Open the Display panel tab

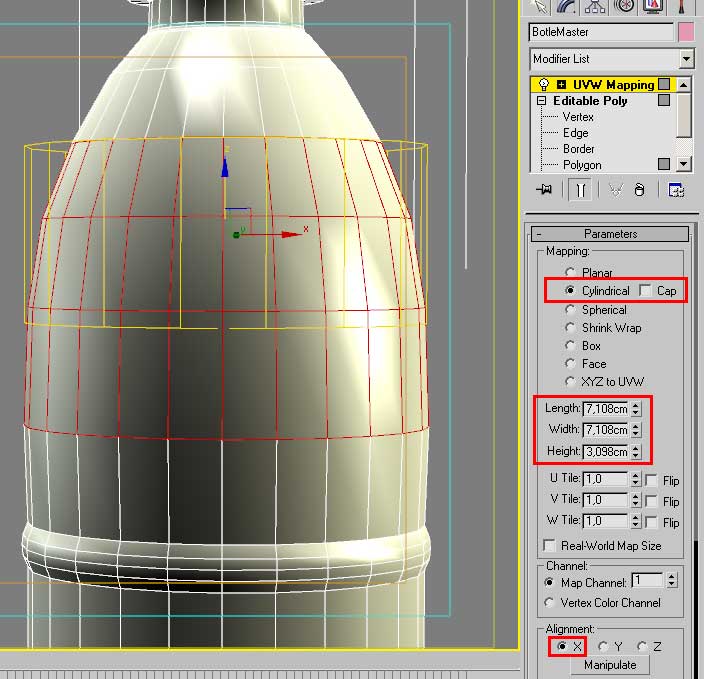[655, 6]
